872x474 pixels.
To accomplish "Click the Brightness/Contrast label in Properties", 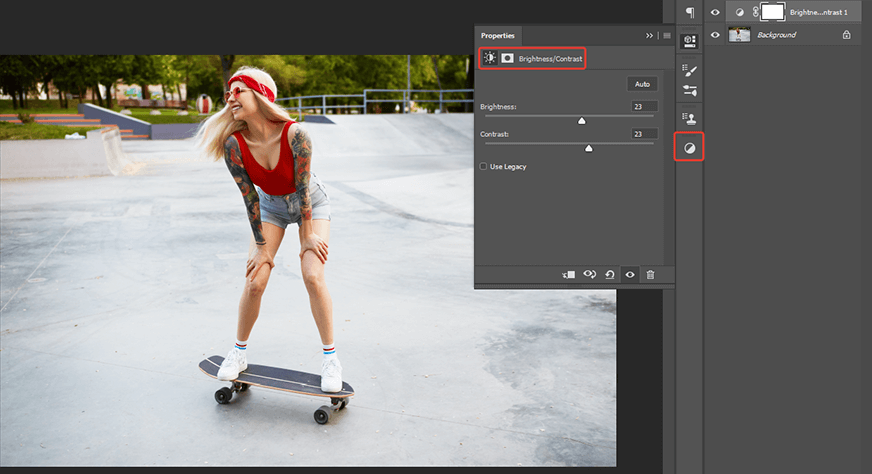I will pyautogui.click(x=550, y=58).
